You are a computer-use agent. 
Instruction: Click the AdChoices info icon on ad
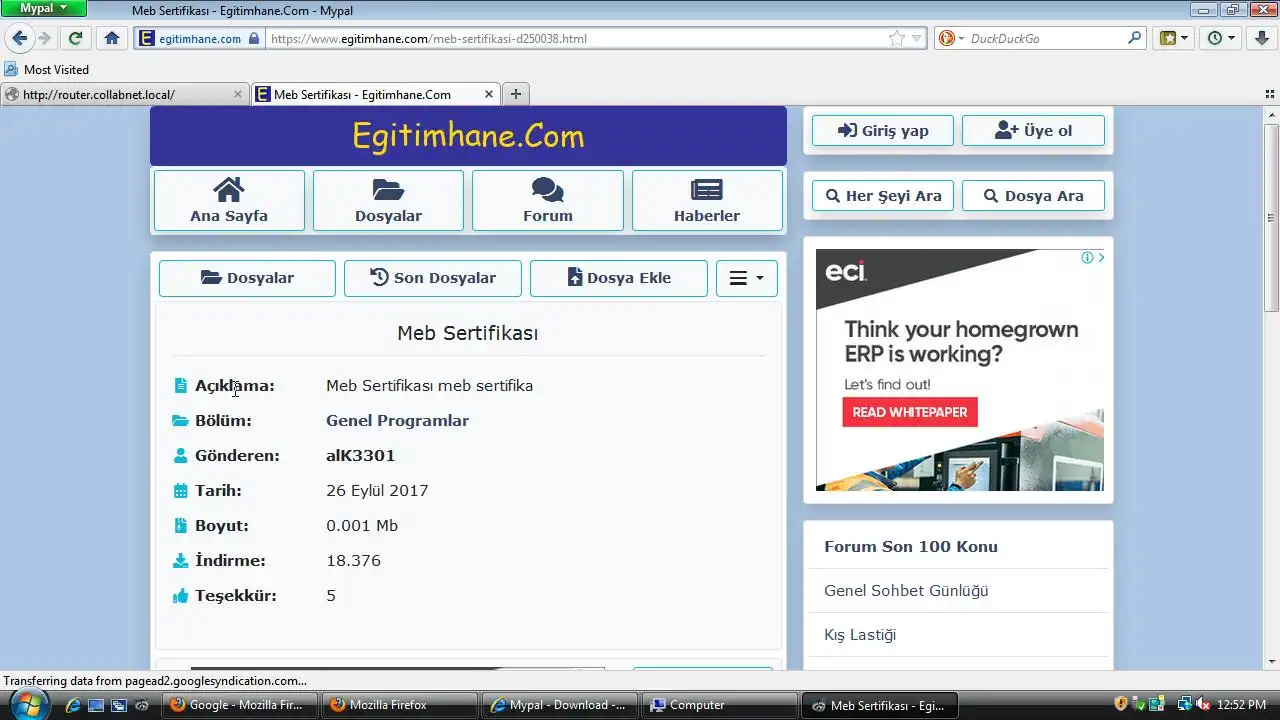1087,258
